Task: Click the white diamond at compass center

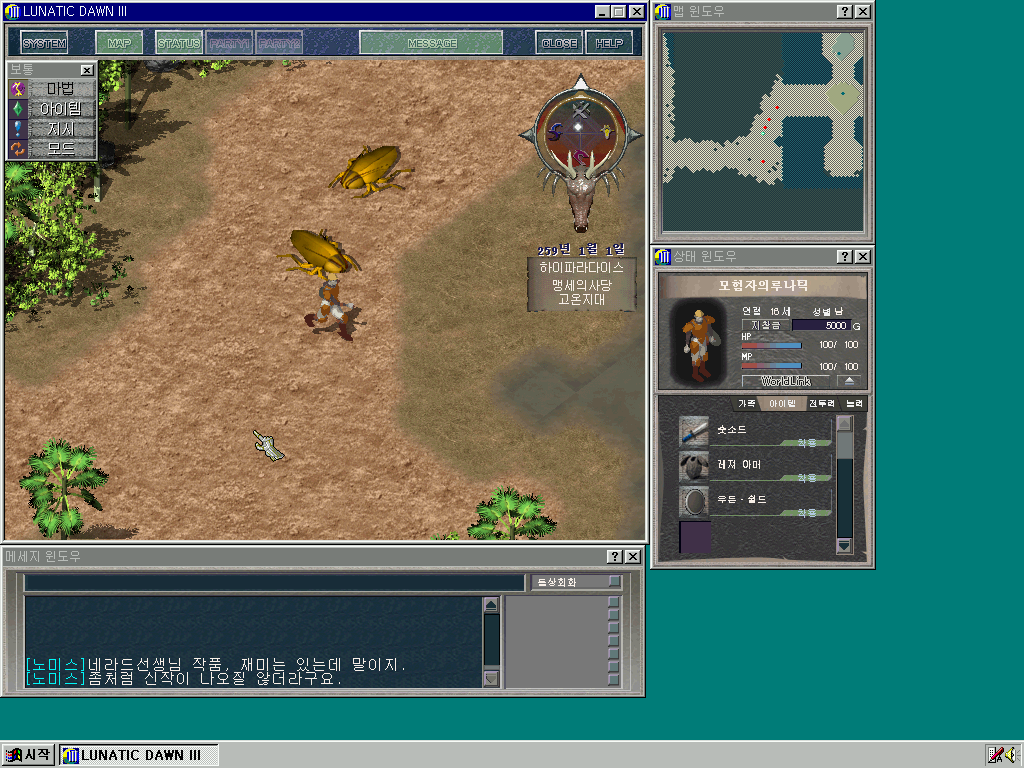Action: pos(578,127)
